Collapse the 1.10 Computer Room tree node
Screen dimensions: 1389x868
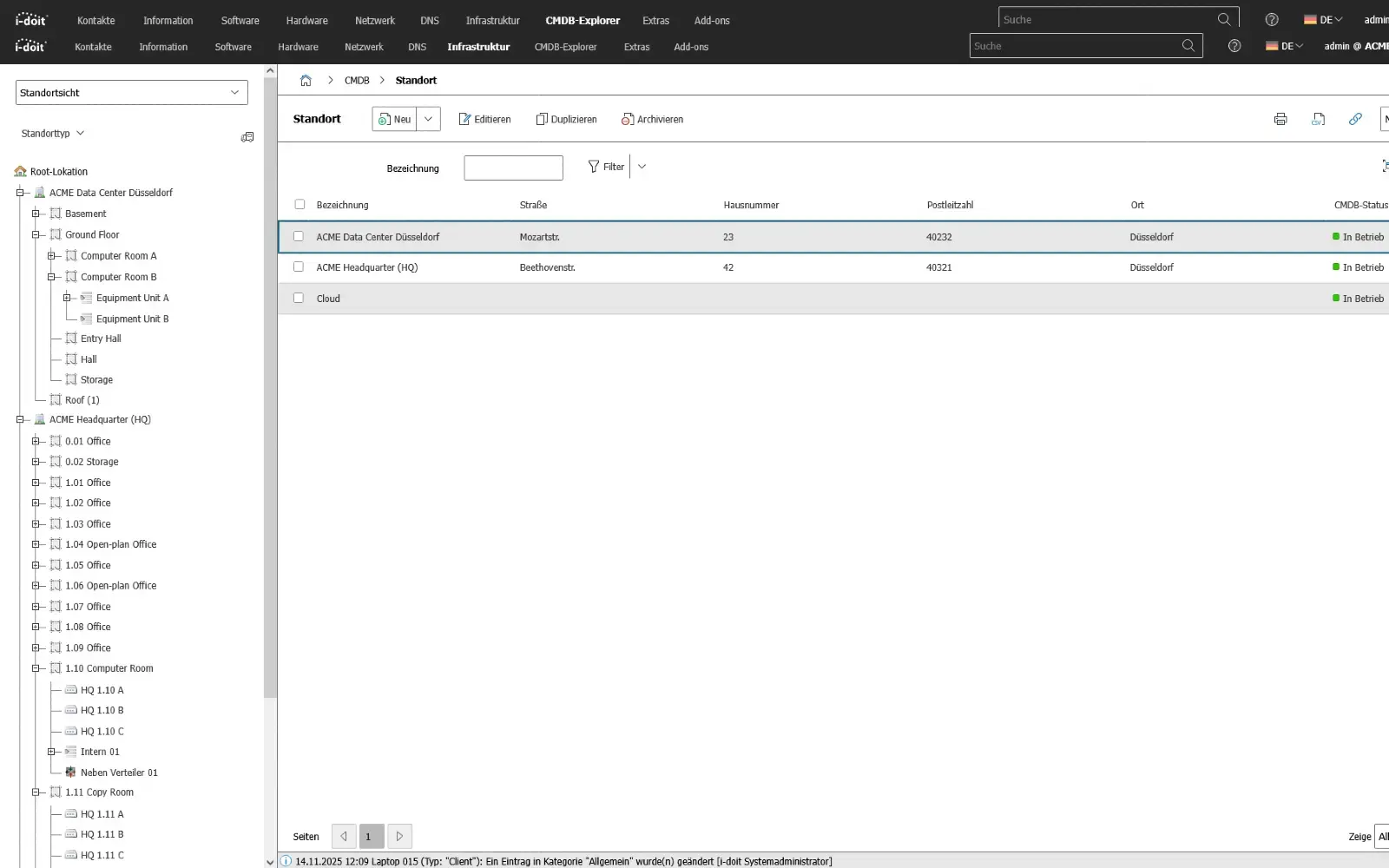(36, 669)
